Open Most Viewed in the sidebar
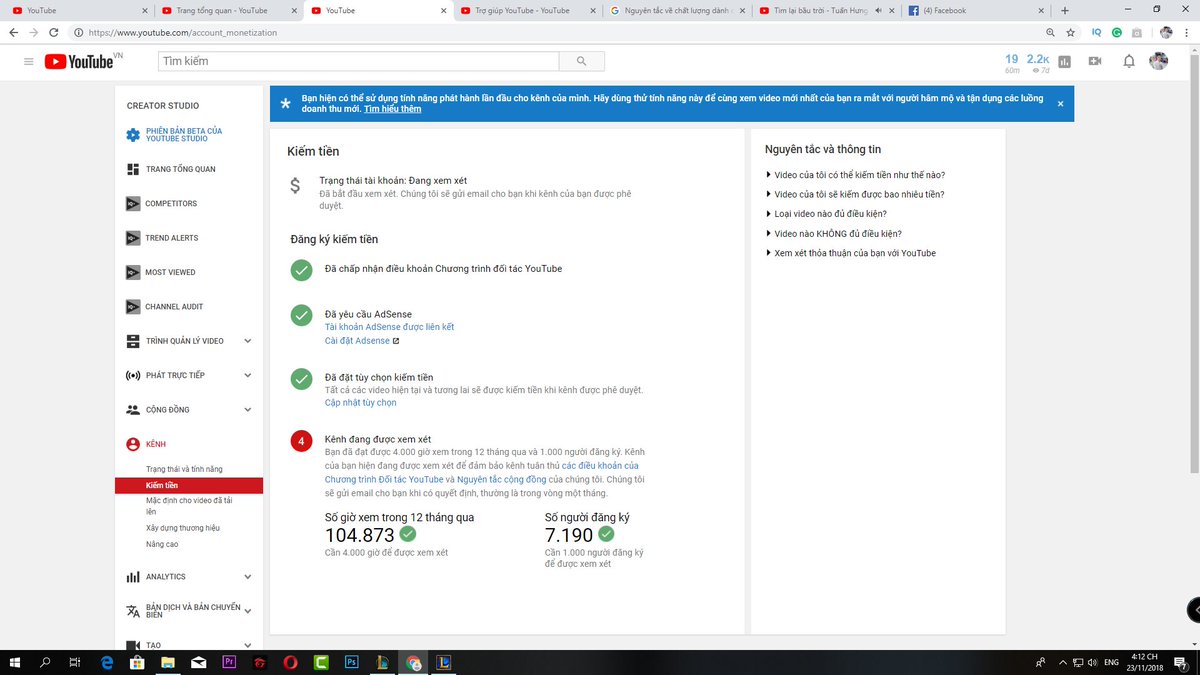Viewport: 1200px width, 675px height. coord(170,272)
